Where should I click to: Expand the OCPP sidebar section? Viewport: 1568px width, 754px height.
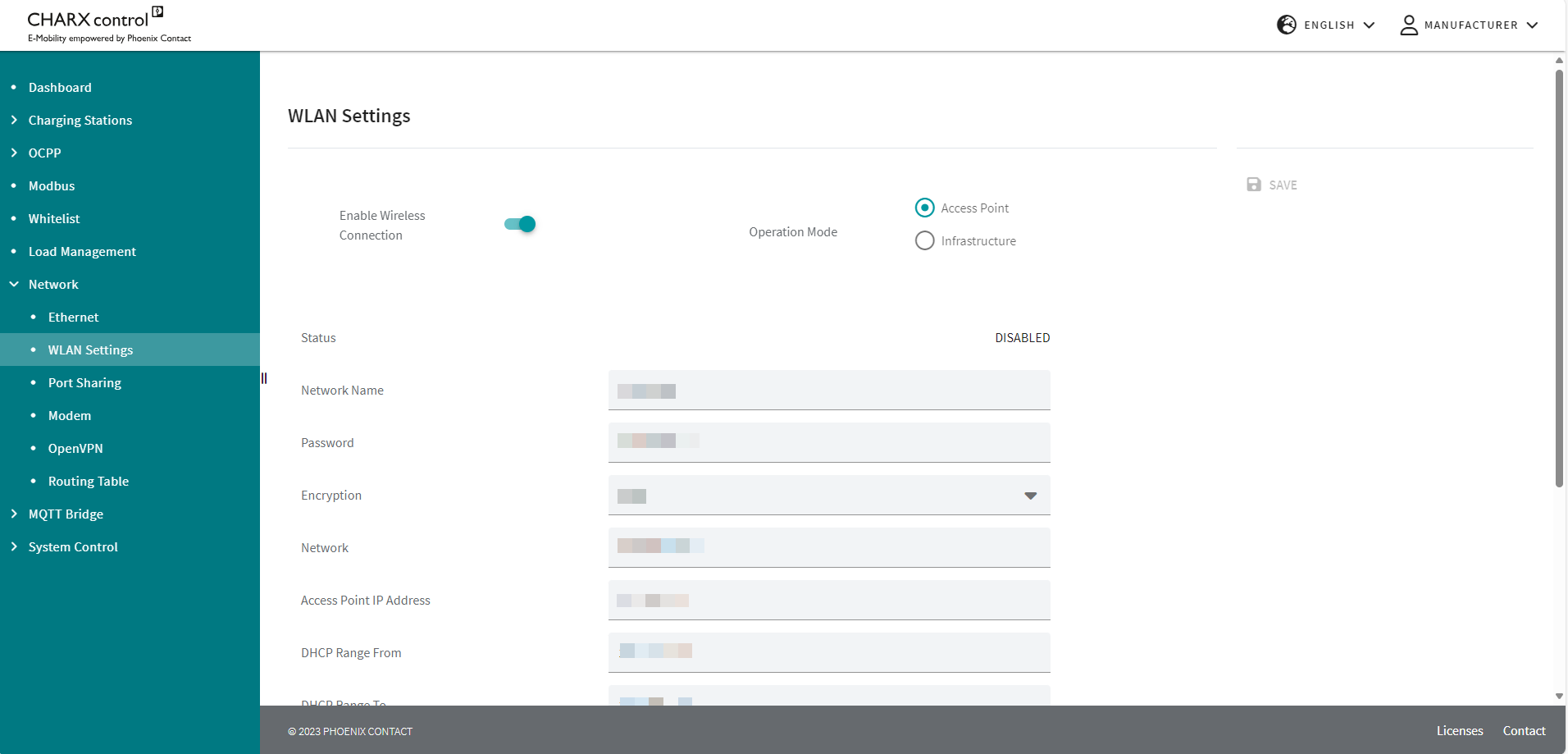(44, 153)
